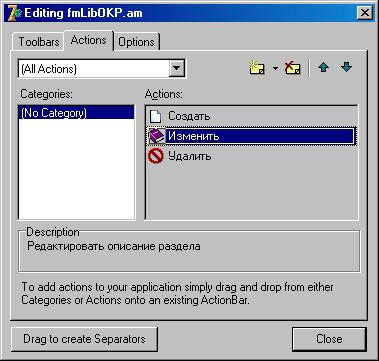Click the Close button

coord(329,339)
